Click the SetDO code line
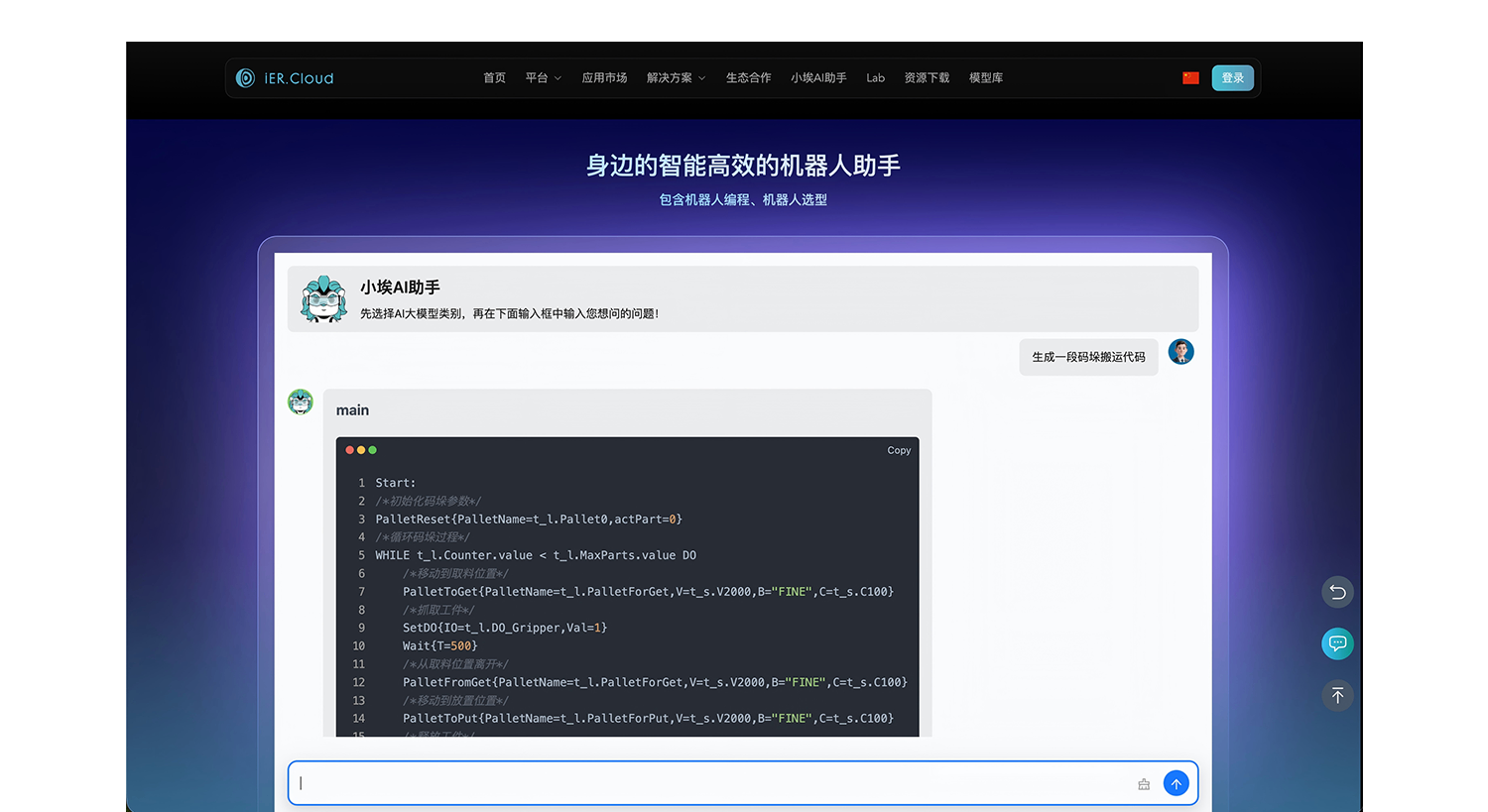The height and width of the screenshot is (812, 1488). (x=505, y=628)
